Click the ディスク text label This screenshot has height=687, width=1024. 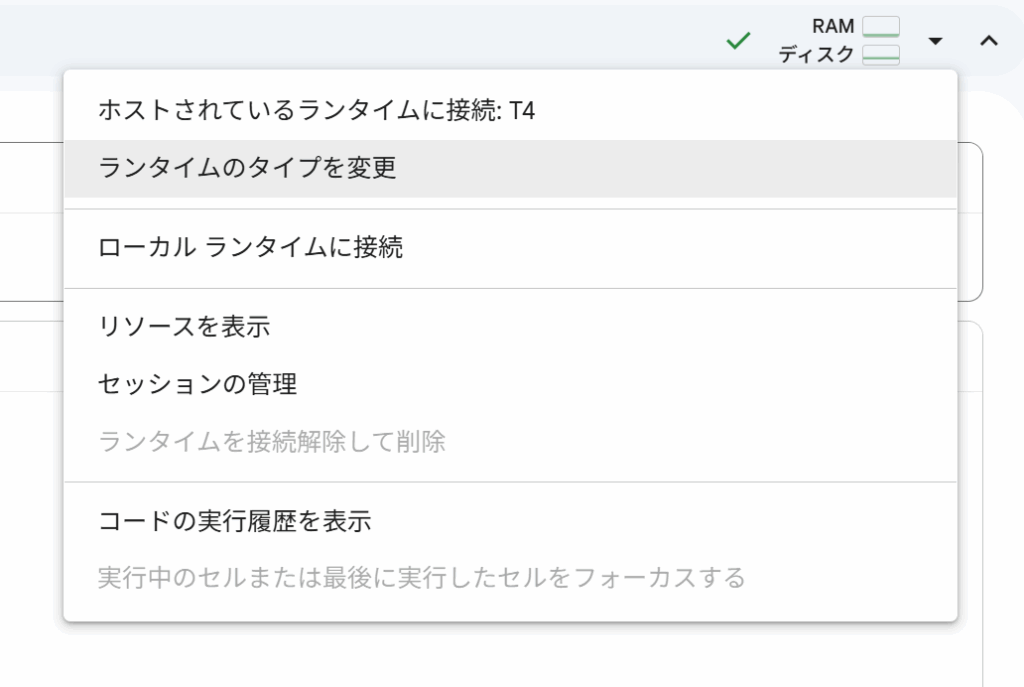click(816, 55)
